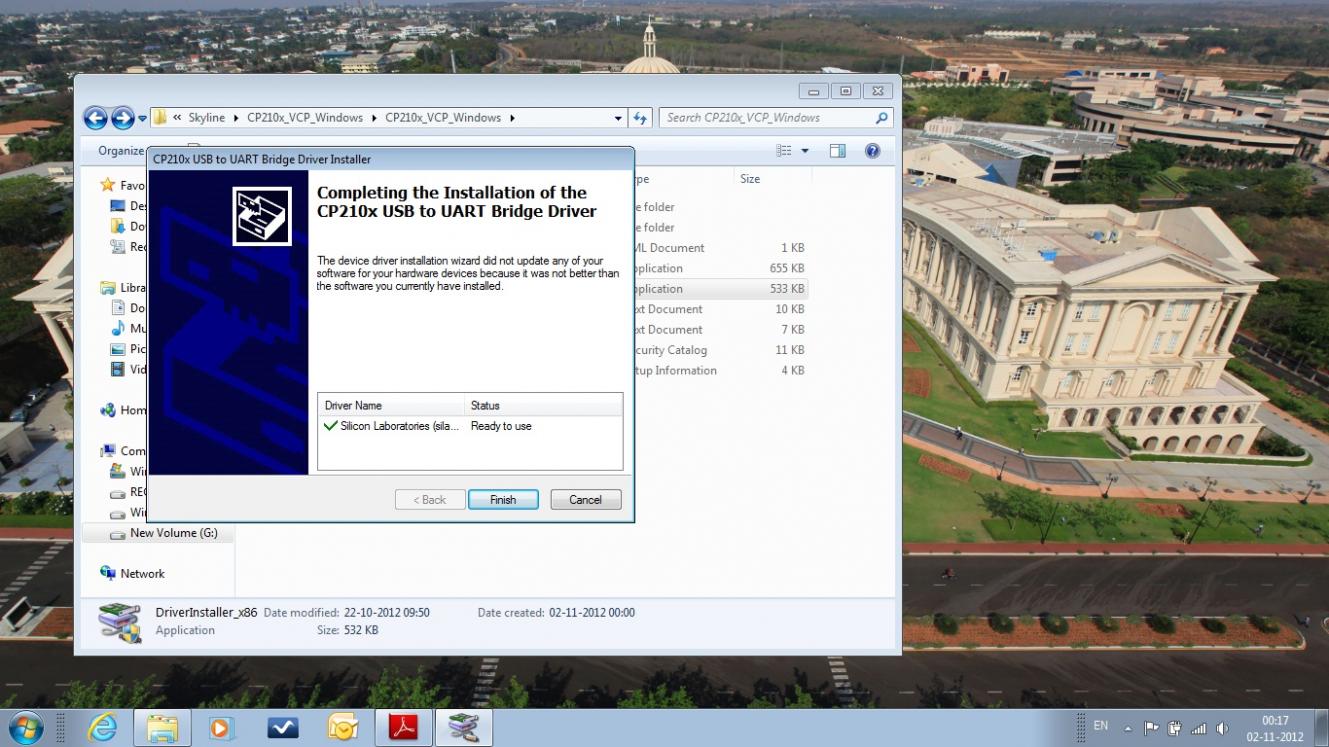The width and height of the screenshot is (1329, 747).
Task: Launch Adobe Reader from the taskbar
Action: pos(403,727)
